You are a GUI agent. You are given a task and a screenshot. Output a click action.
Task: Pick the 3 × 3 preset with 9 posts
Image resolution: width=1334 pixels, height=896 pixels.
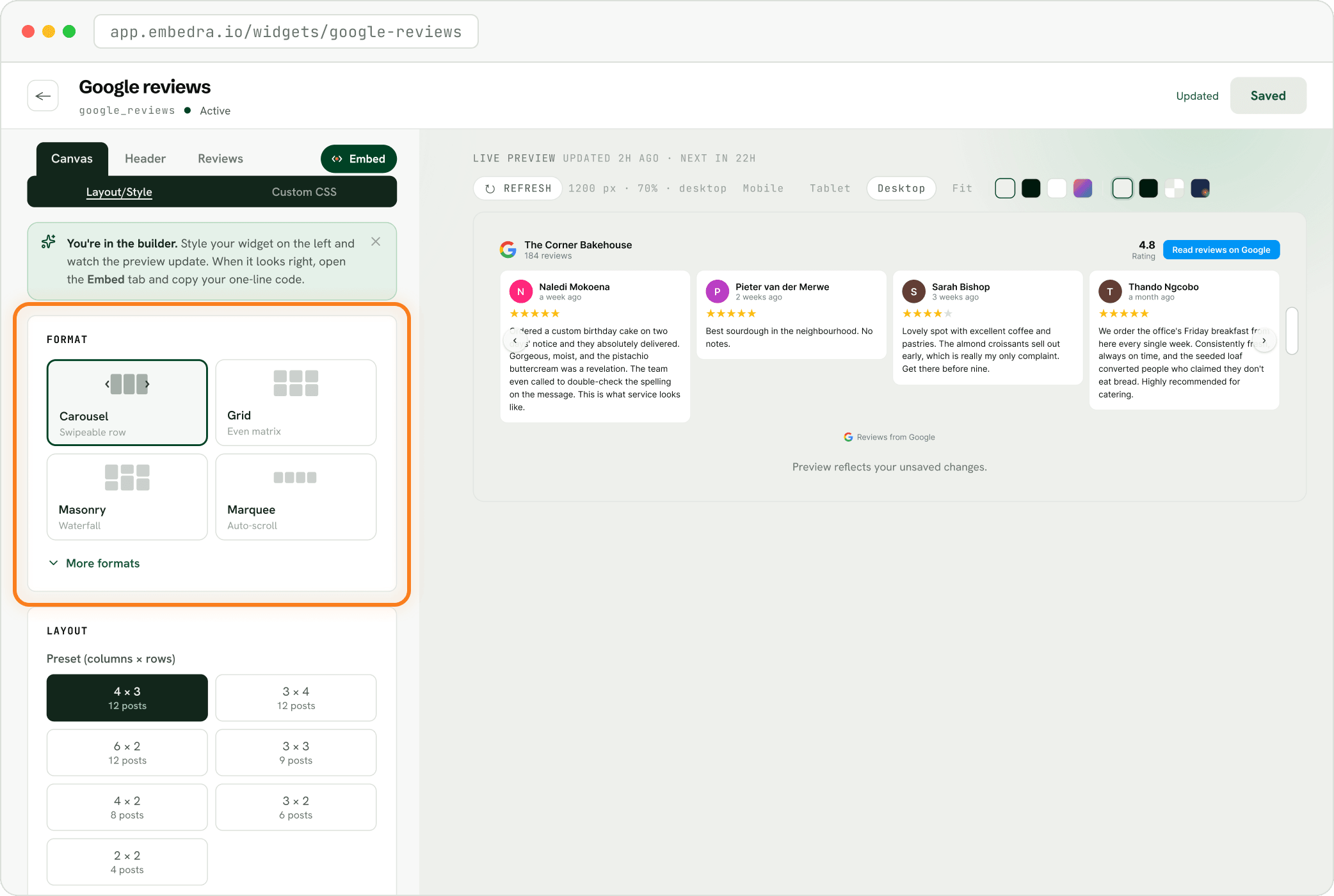click(x=296, y=753)
